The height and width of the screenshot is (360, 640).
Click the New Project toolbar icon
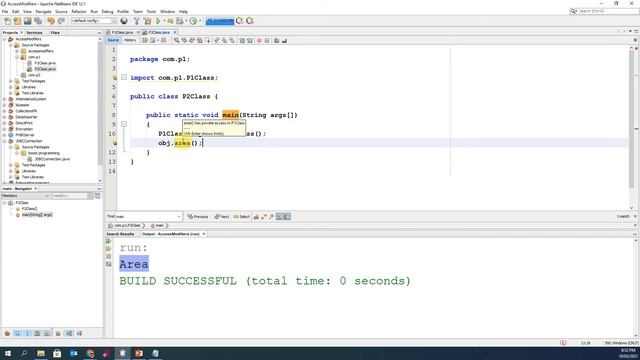[x=17, y=21]
